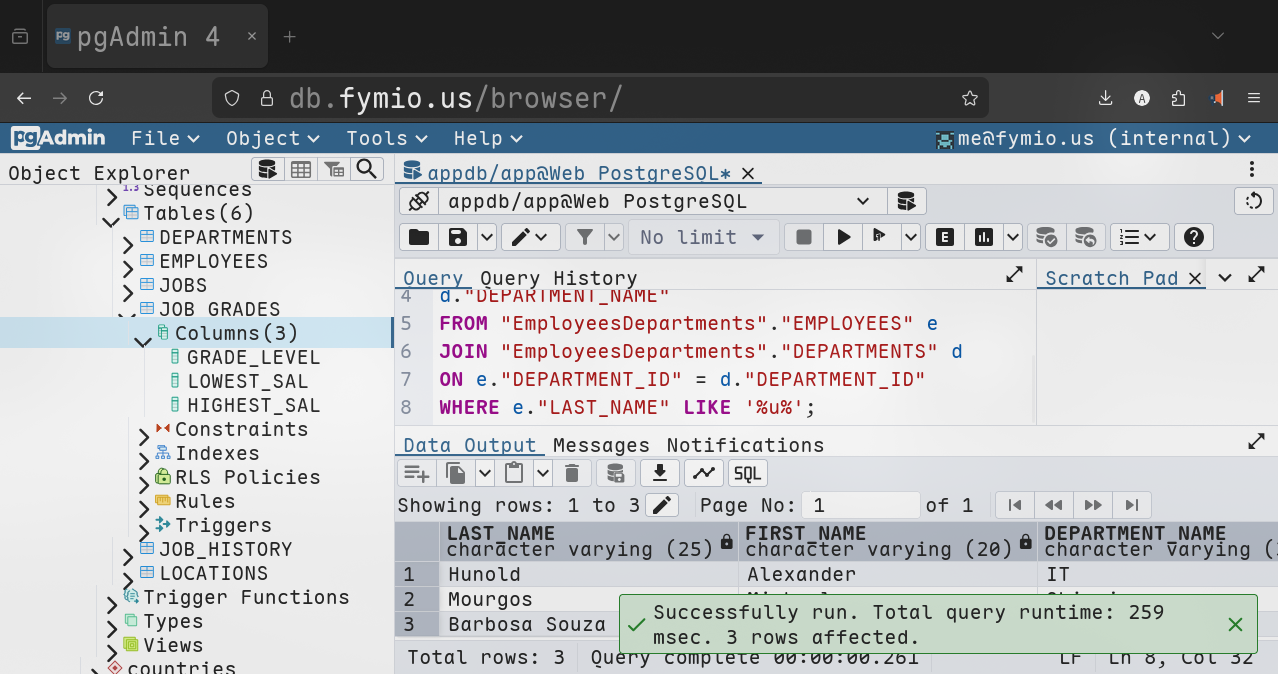Save the query file via floppy icon
1278x674 pixels.
pos(458,237)
